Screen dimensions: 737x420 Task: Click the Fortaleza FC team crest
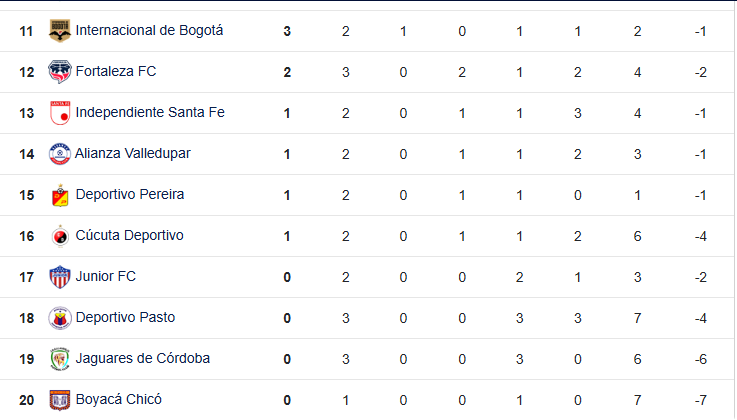click(x=60, y=72)
